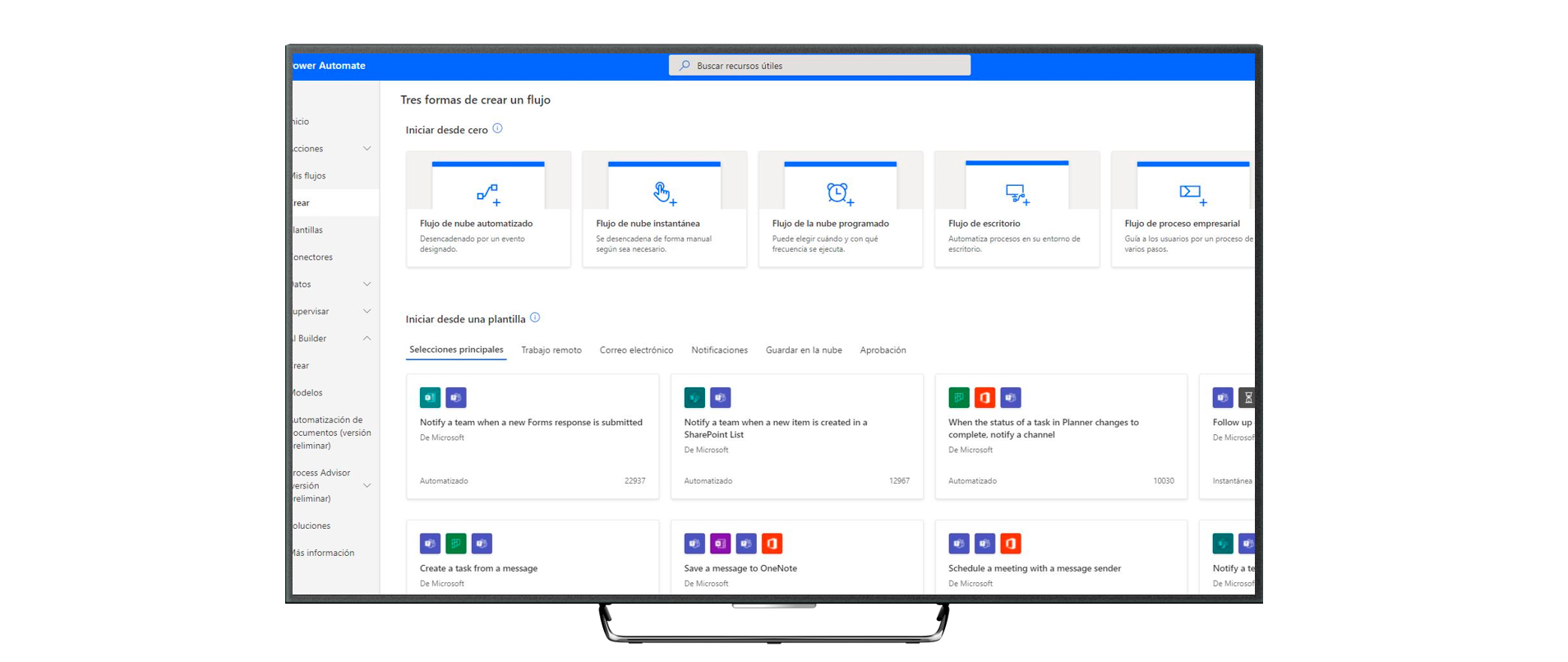Click the usage count 22937
Image resolution: width=1568 pixels, height=662 pixels.
pyautogui.click(x=634, y=481)
